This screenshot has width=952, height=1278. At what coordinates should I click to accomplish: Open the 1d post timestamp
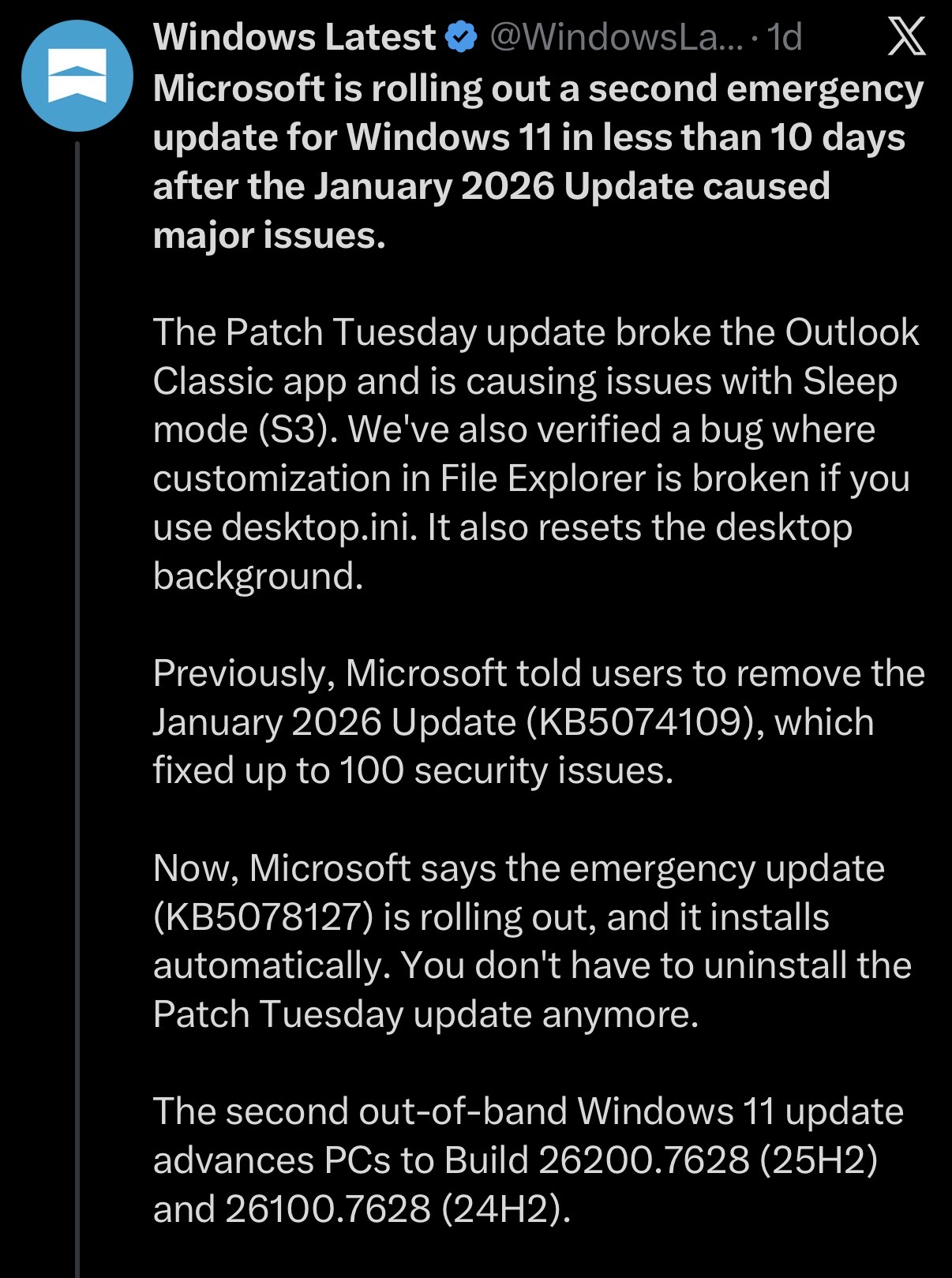[x=785, y=37]
